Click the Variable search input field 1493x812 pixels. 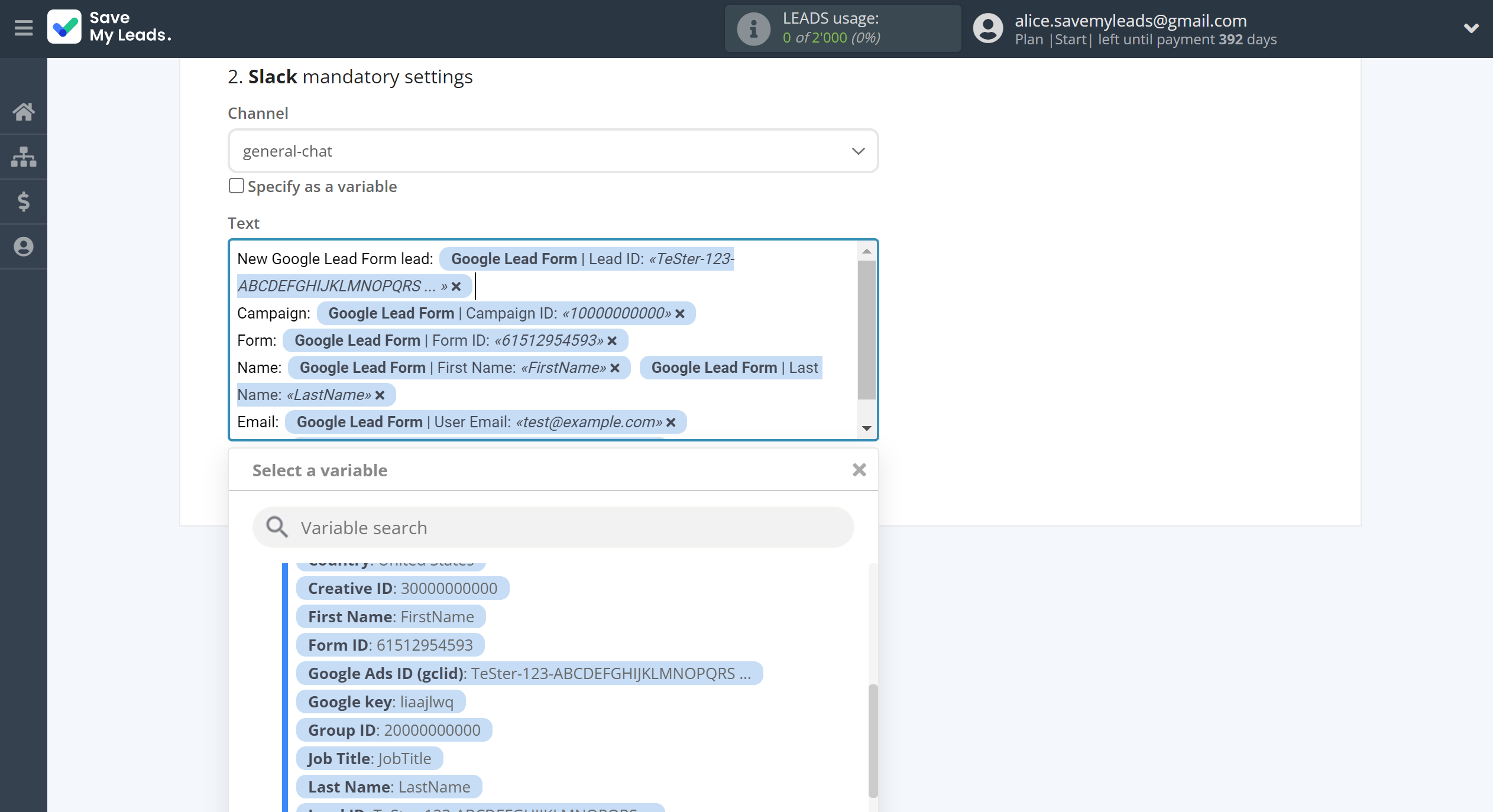[553, 527]
